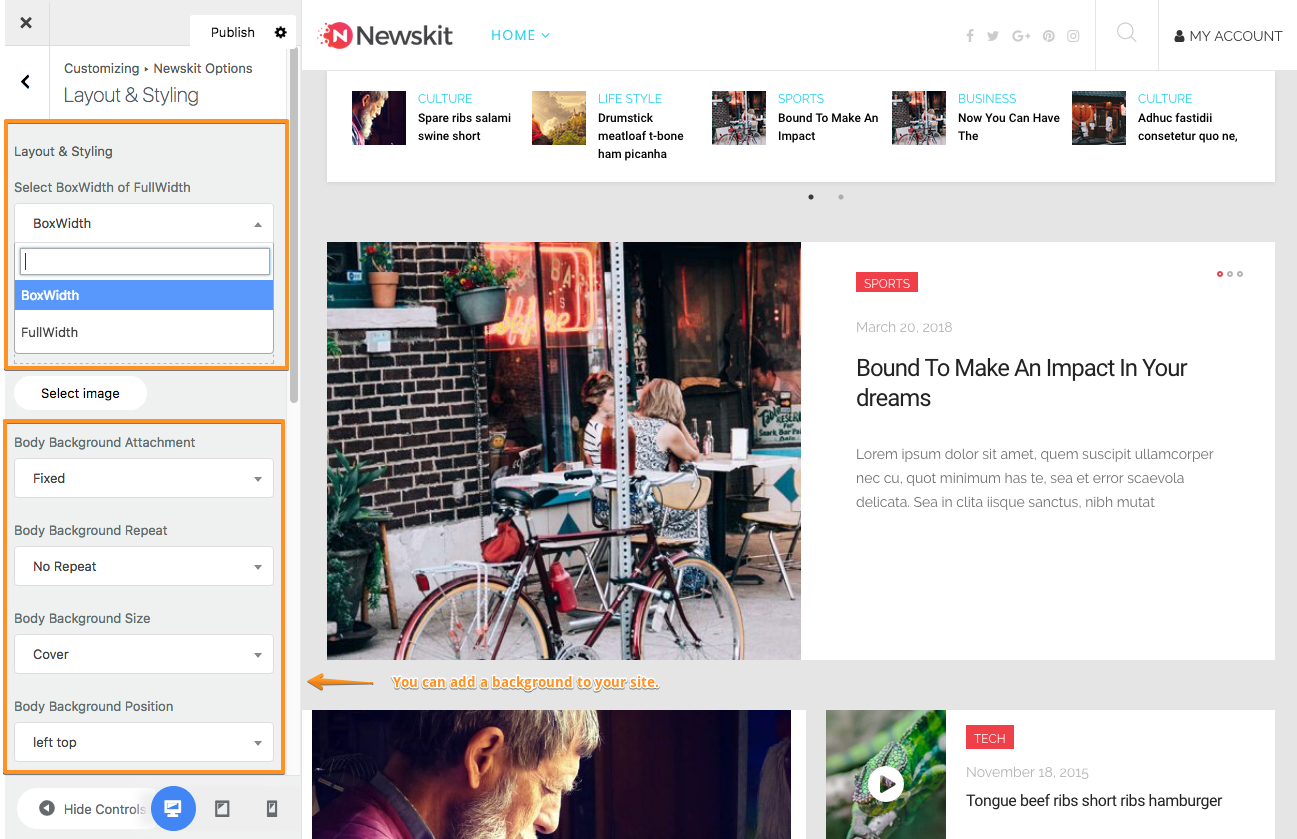Choose the FullWidth option in list
The image size is (1297, 839).
point(144,332)
